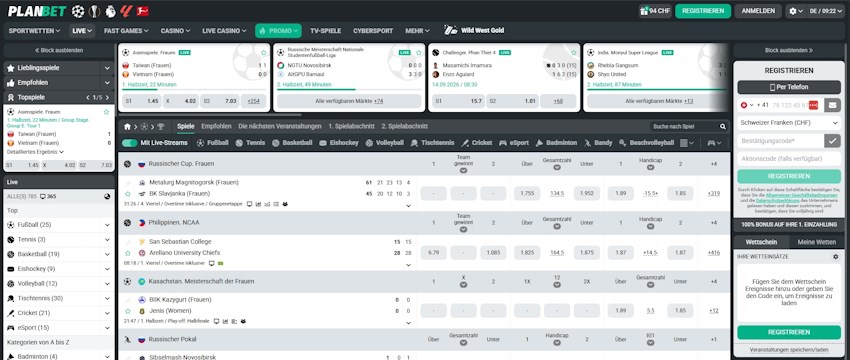
Task: Open the LaLiga icon in header
Action: [x=126, y=11]
